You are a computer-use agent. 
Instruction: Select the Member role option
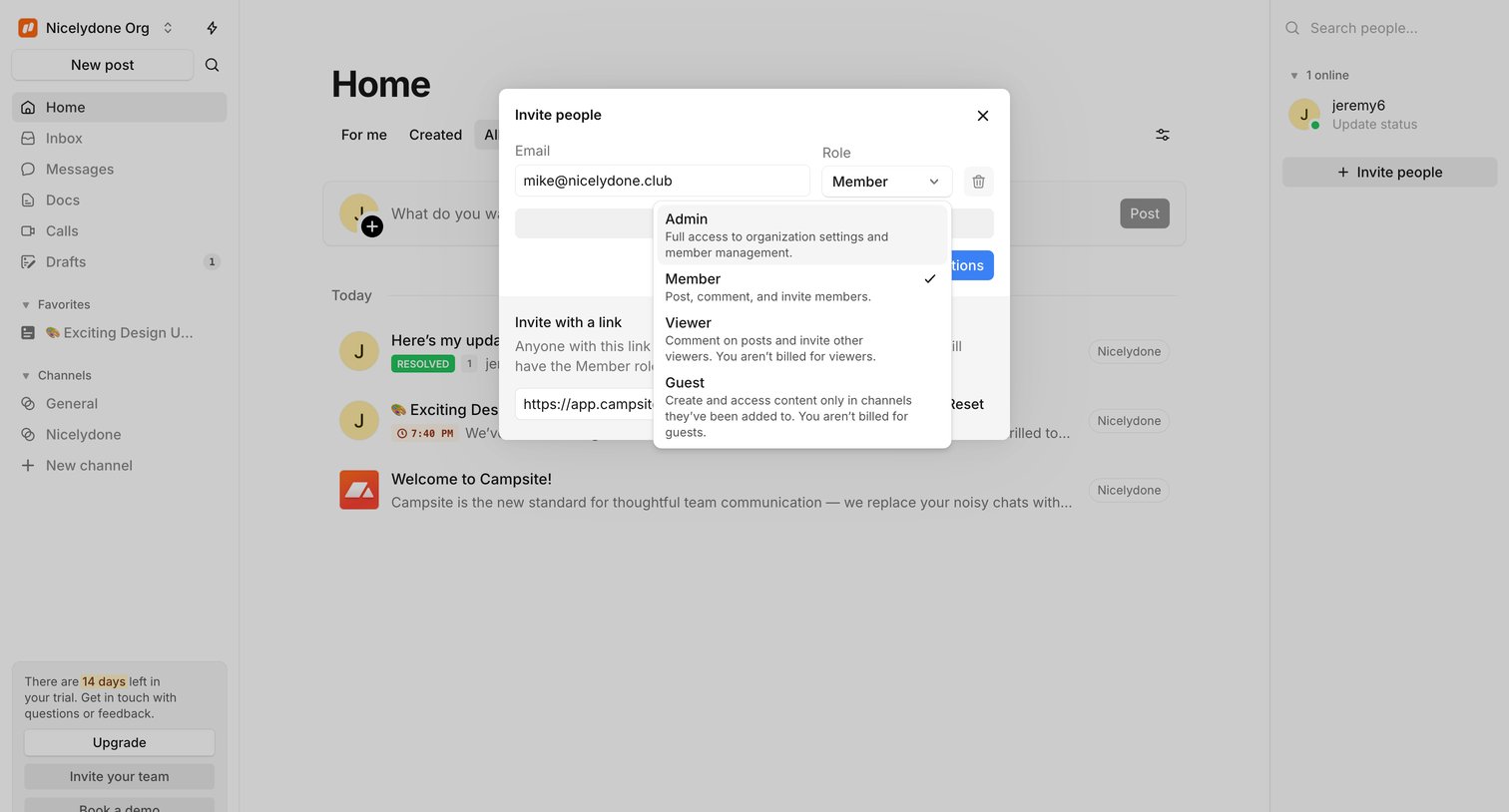pyautogui.click(x=801, y=287)
